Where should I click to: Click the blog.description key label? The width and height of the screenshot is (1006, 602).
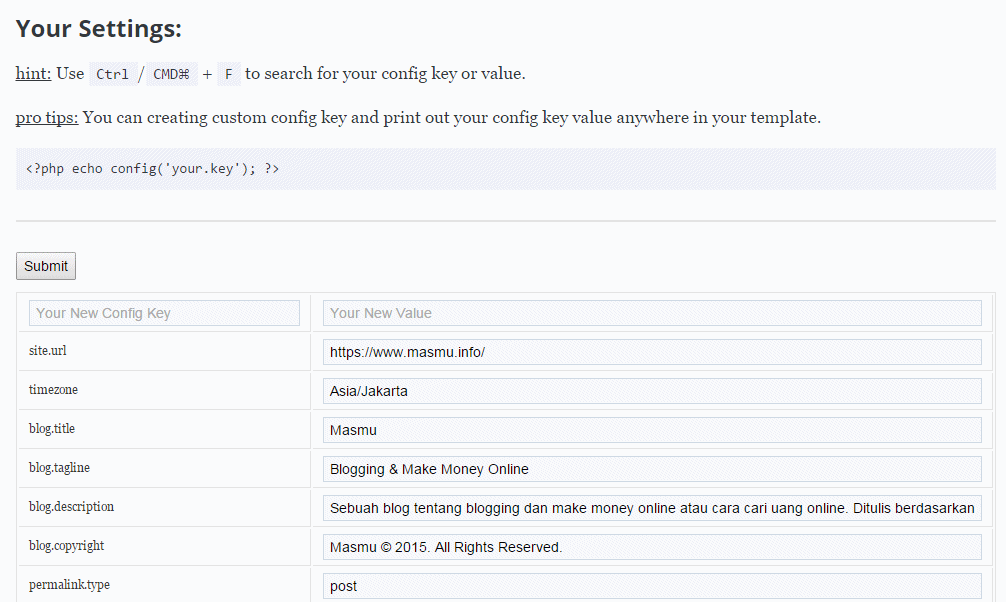pyautogui.click(x=71, y=507)
